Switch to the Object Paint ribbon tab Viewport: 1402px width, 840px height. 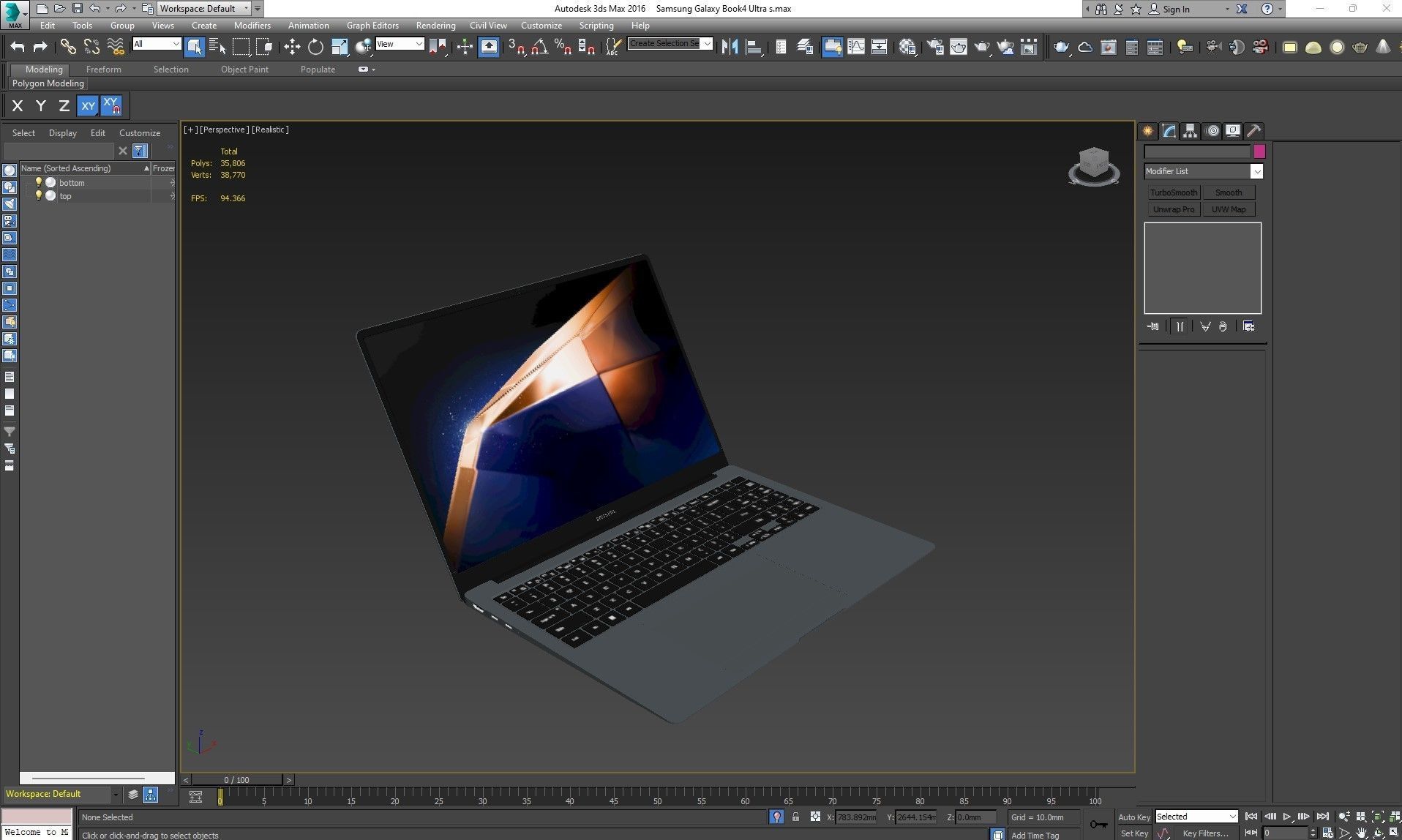[244, 70]
